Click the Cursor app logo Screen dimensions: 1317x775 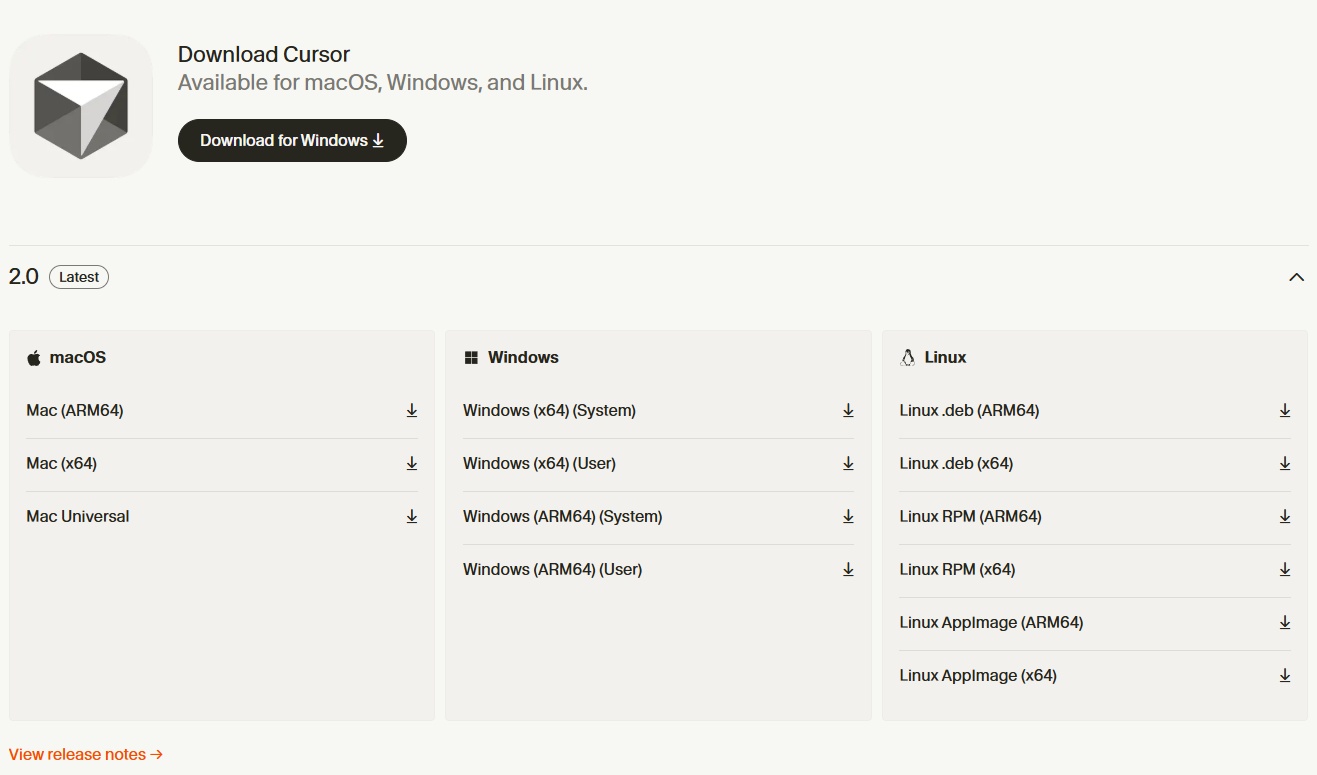coord(81,106)
